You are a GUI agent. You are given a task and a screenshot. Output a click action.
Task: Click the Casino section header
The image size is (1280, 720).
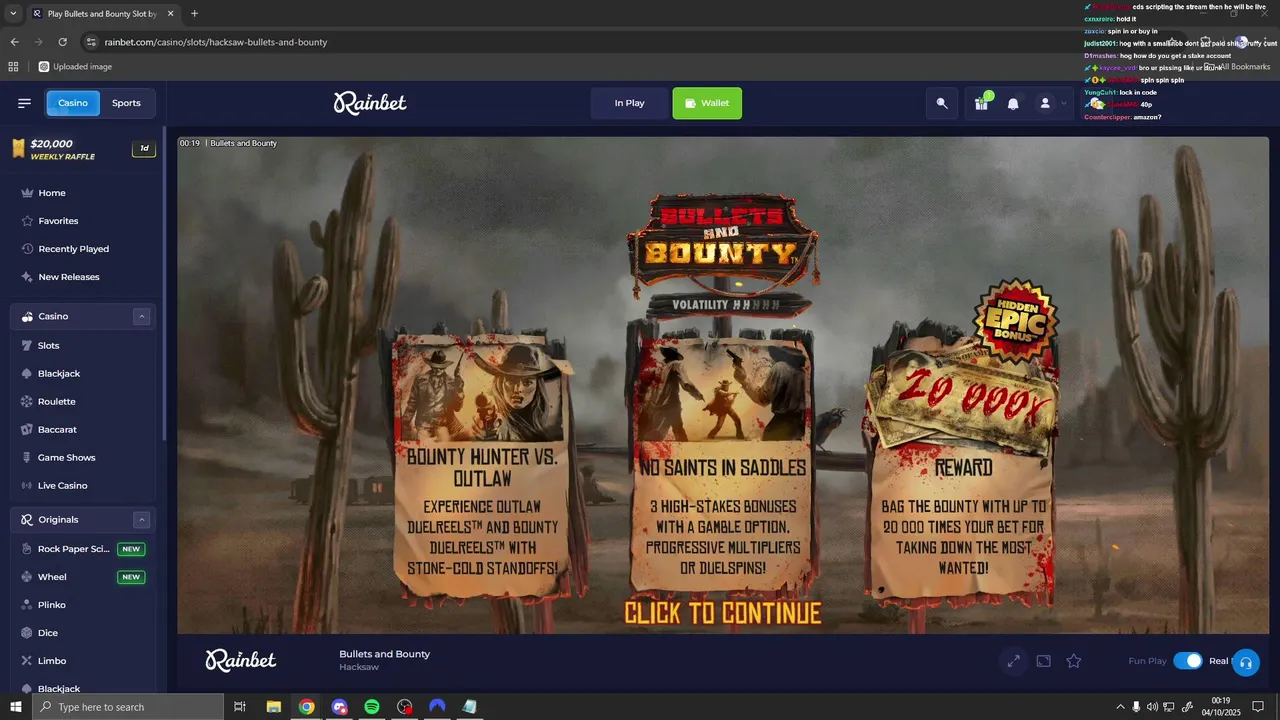[82, 316]
